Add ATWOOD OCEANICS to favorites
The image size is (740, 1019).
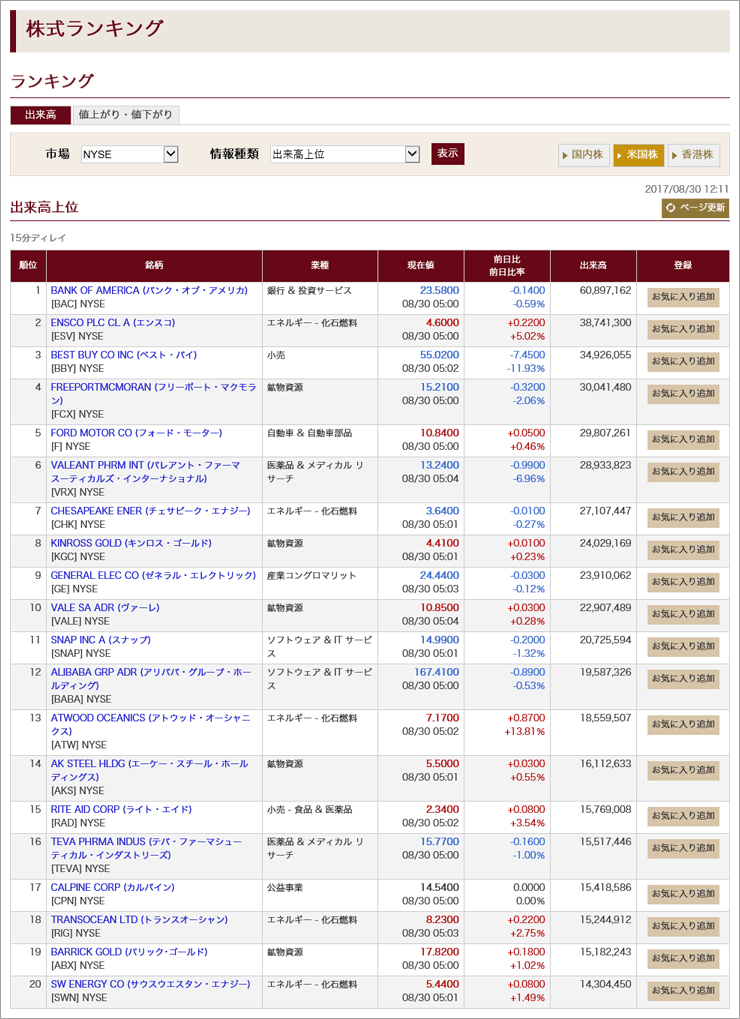click(683, 725)
